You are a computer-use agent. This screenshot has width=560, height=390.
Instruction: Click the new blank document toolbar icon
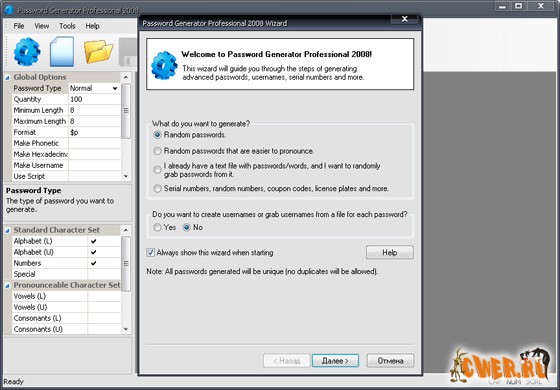[62, 51]
